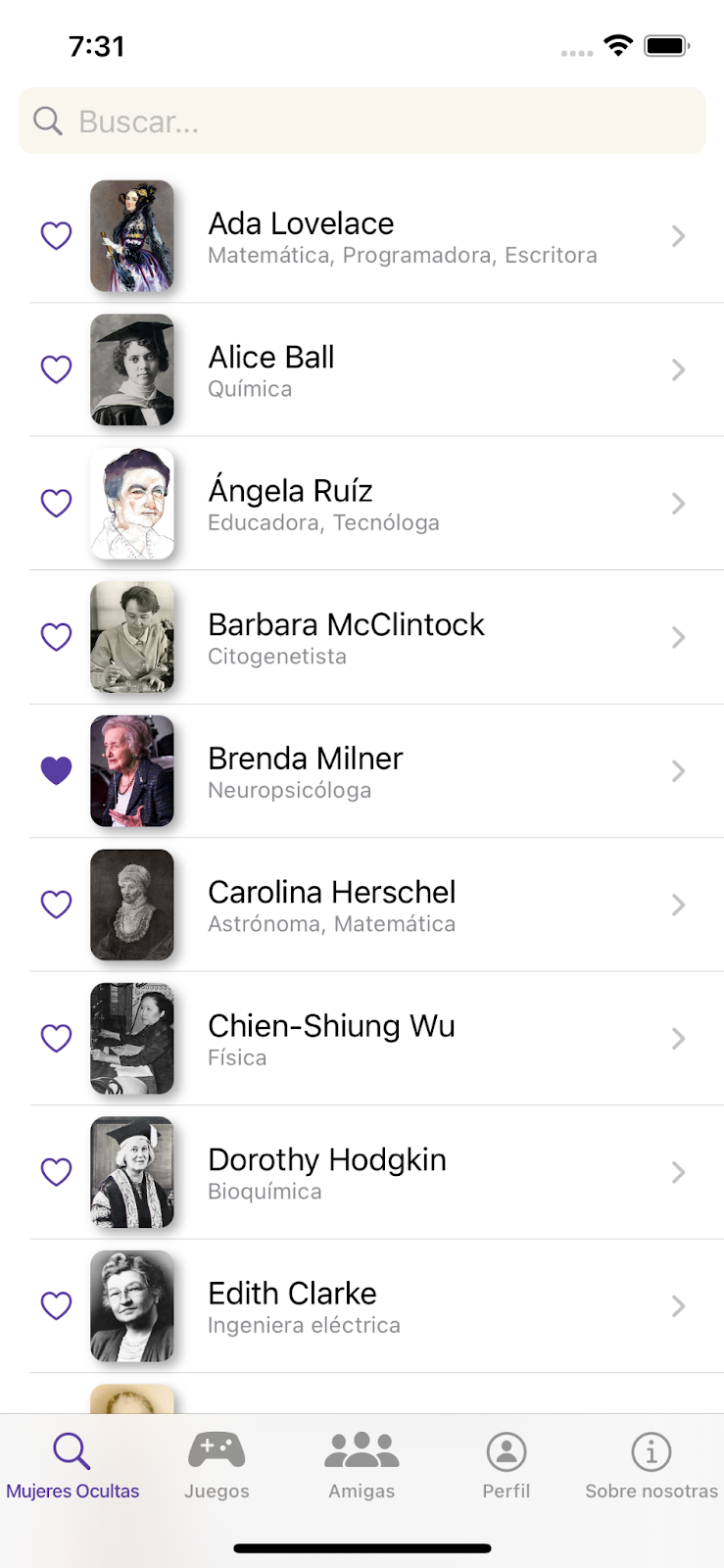Open details arrow for Edith Clarke
Screen dimensions: 724x1568
[678, 1306]
